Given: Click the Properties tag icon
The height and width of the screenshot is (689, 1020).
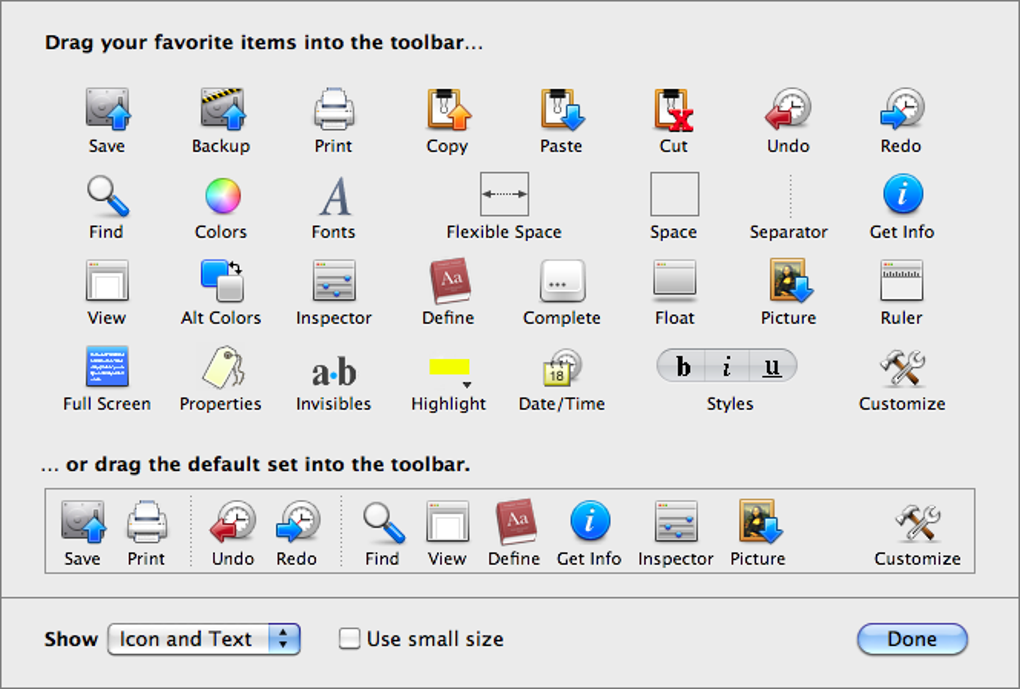Looking at the screenshot, I should 222,367.
